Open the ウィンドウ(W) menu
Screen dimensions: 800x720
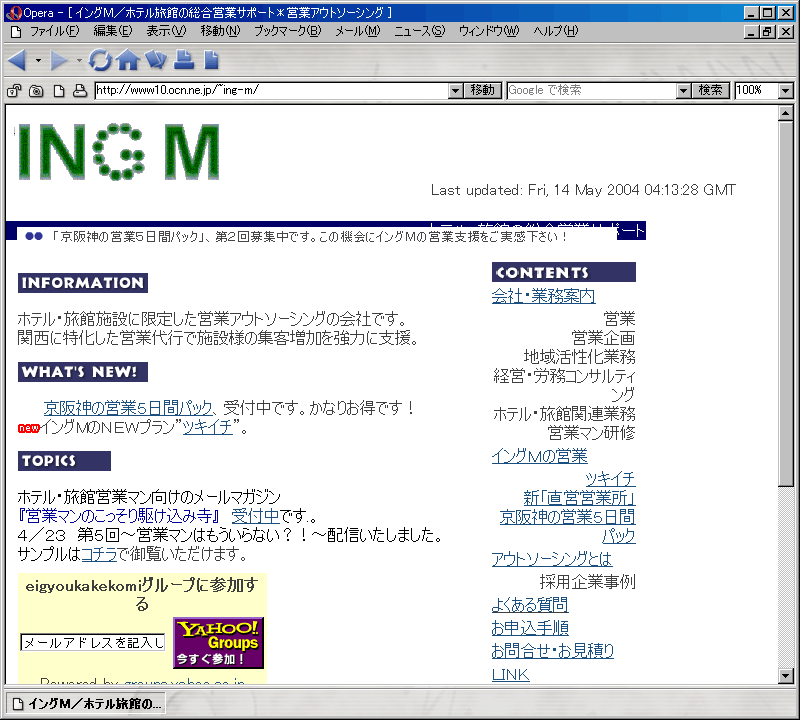pyautogui.click(x=489, y=32)
